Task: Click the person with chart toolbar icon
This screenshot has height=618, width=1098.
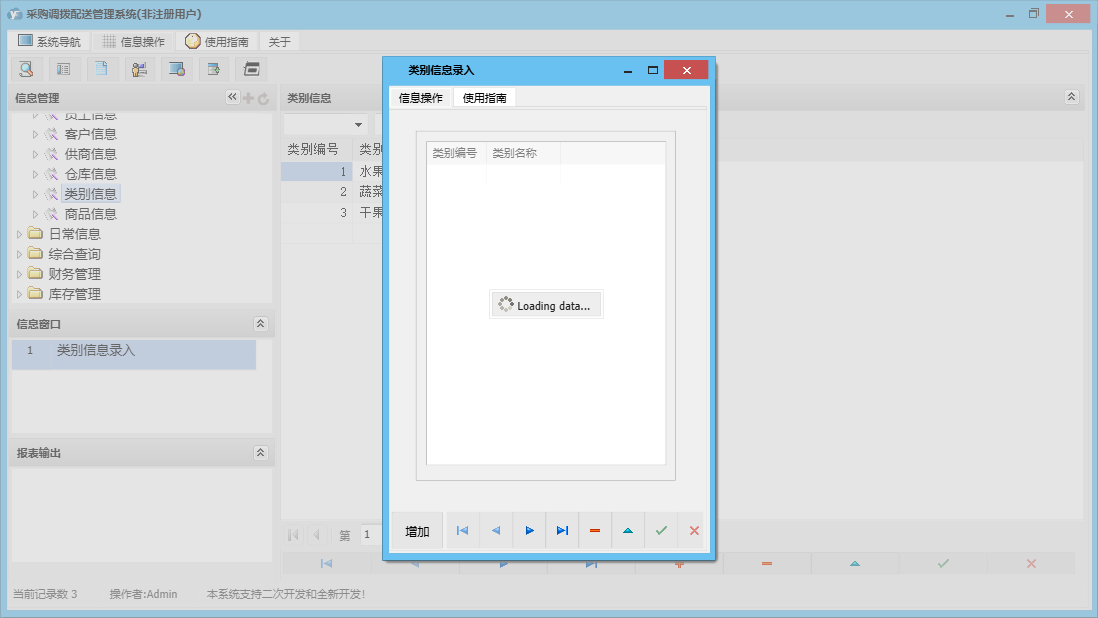Action: point(139,69)
